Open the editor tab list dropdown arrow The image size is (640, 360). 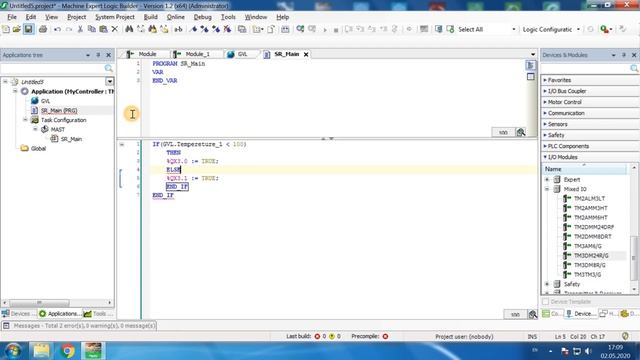pos(533,54)
